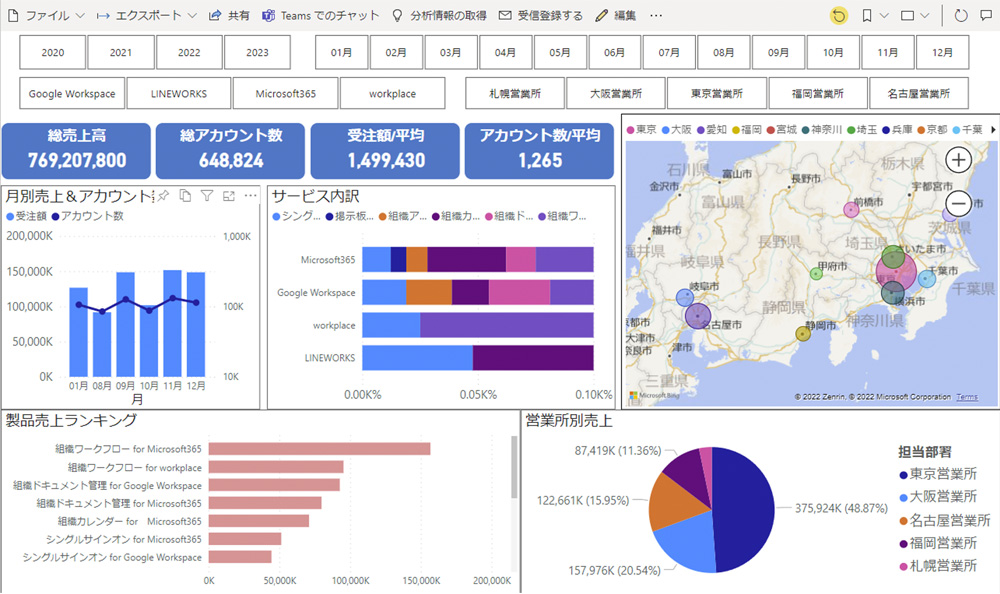Image resolution: width=1000 pixels, height=594 pixels.
Task: Click 札幌営業所 legend dot in pie chart
Action: pos(903,567)
